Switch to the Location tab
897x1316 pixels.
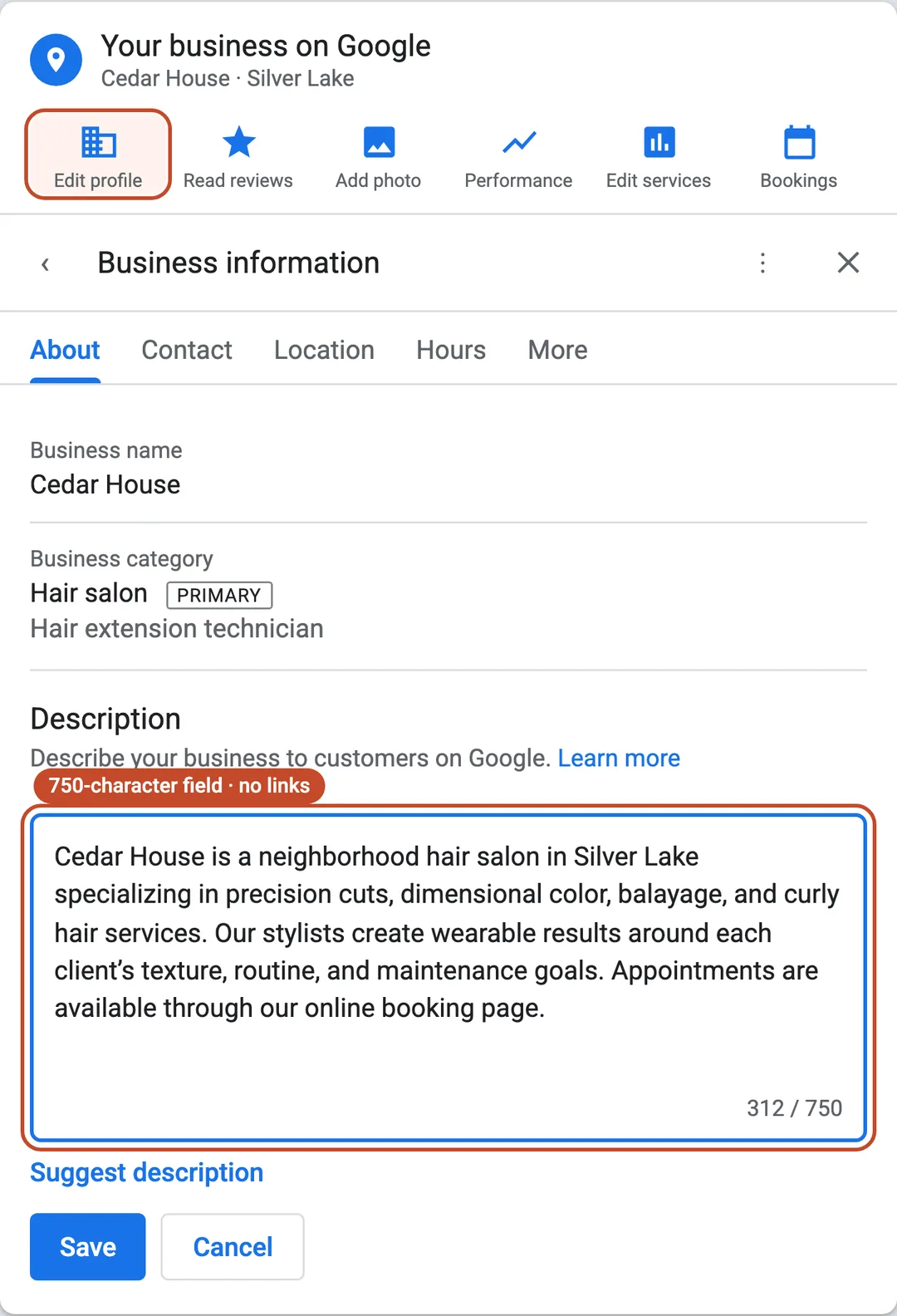pos(324,350)
